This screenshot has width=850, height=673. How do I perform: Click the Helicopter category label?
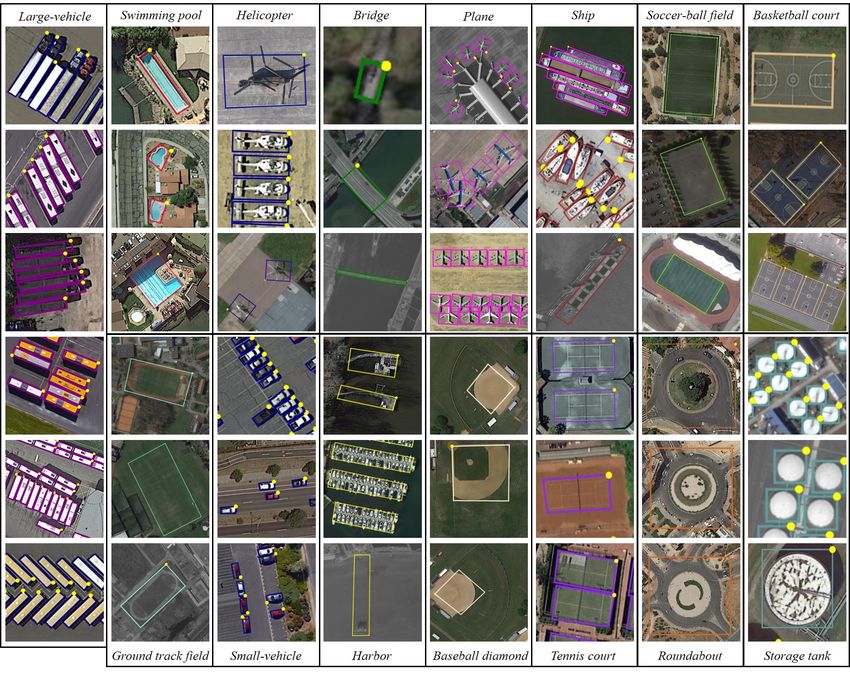point(265,15)
